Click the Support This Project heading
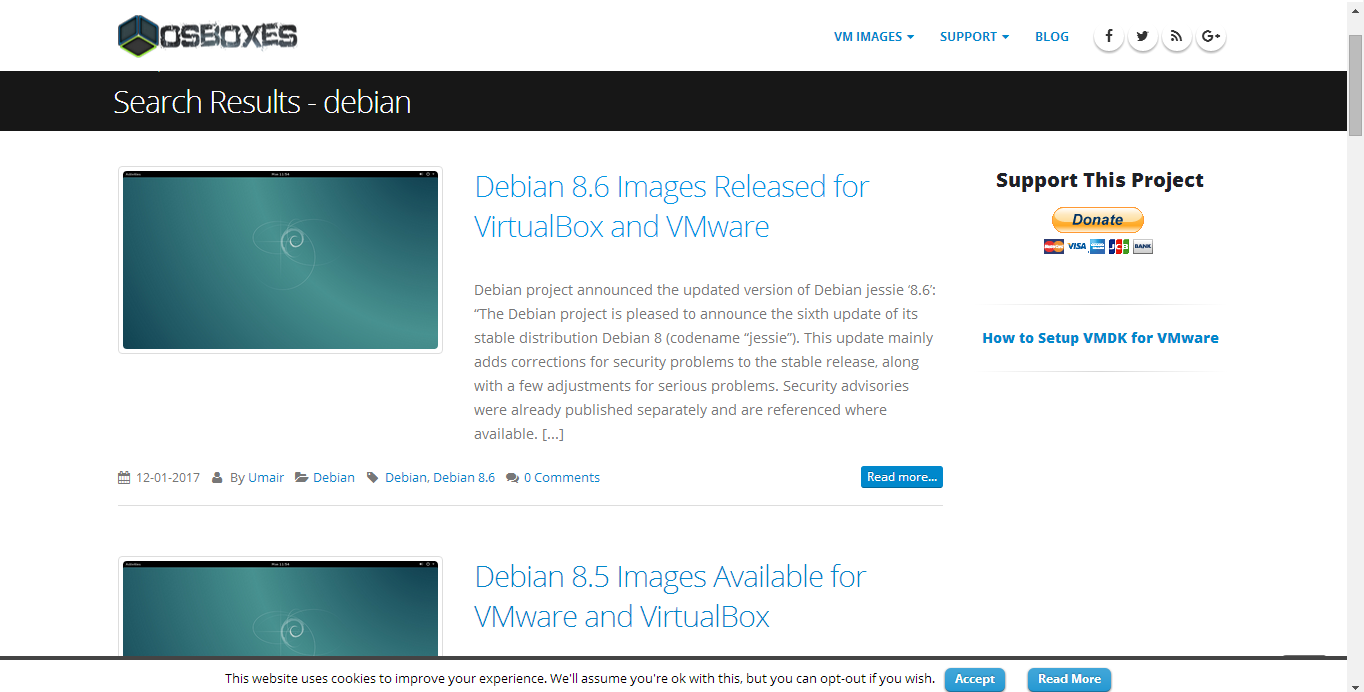The image size is (1364, 692). (1100, 180)
